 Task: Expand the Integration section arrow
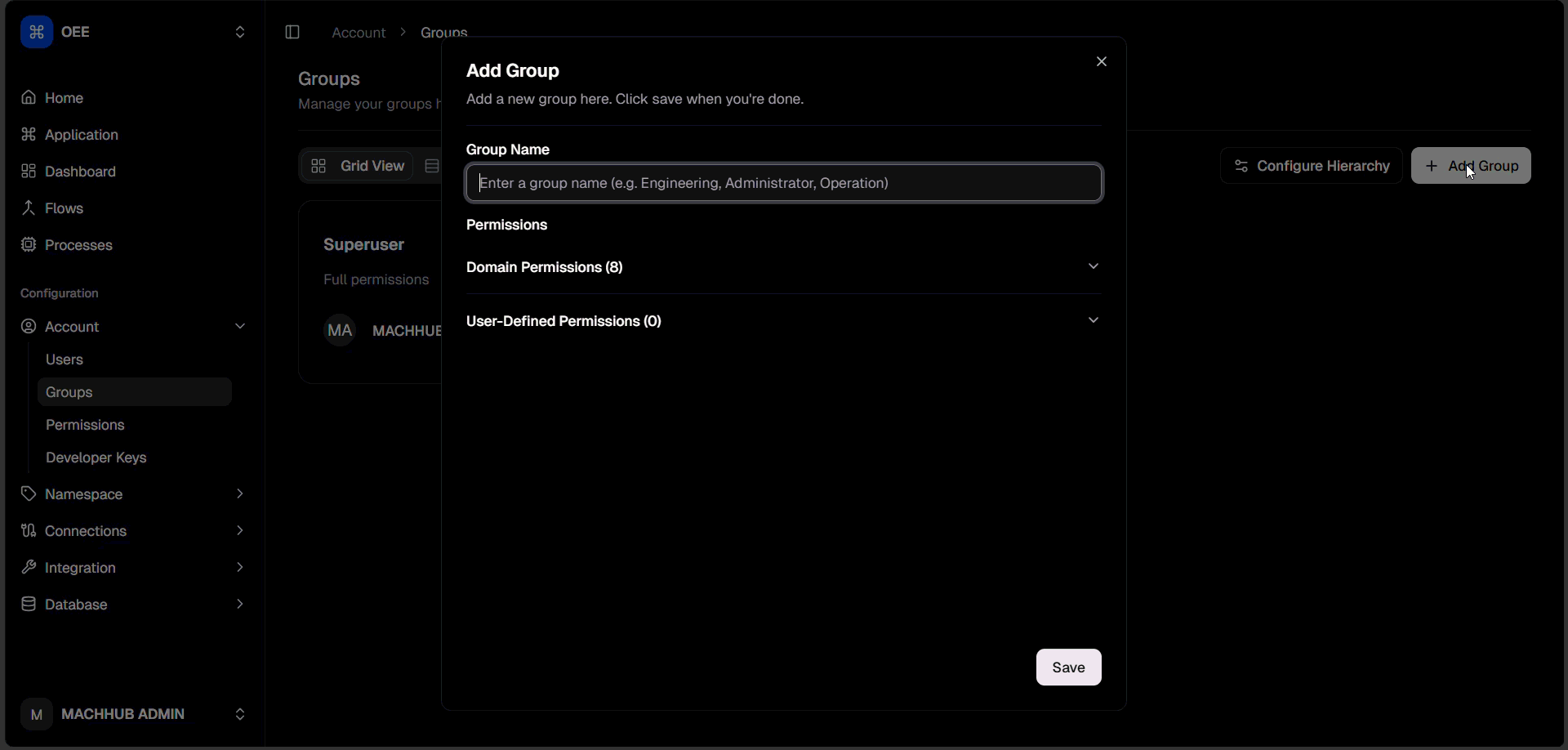click(240, 567)
